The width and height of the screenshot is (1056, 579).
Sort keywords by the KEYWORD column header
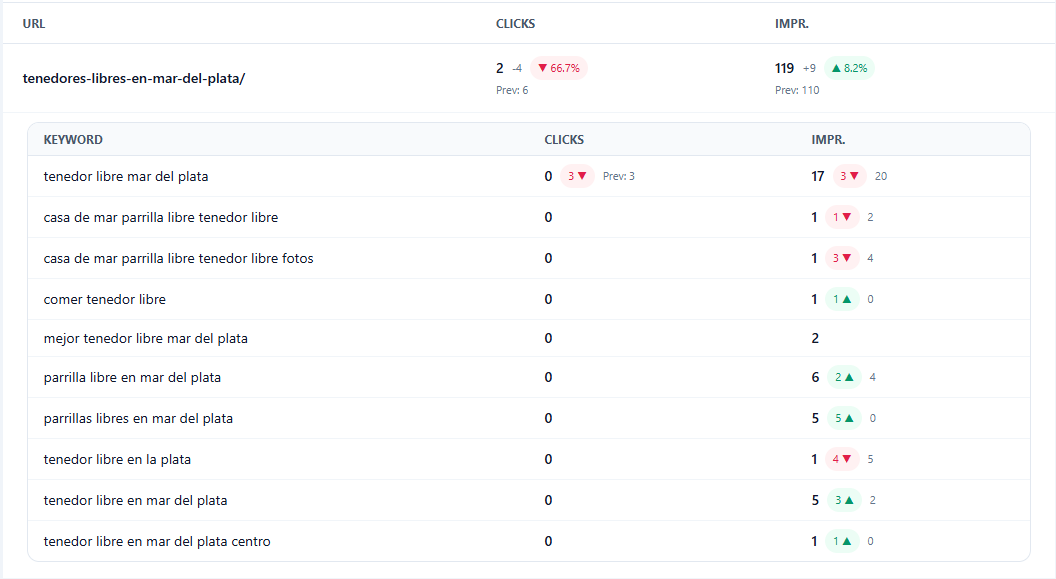(x=73, y=140)
